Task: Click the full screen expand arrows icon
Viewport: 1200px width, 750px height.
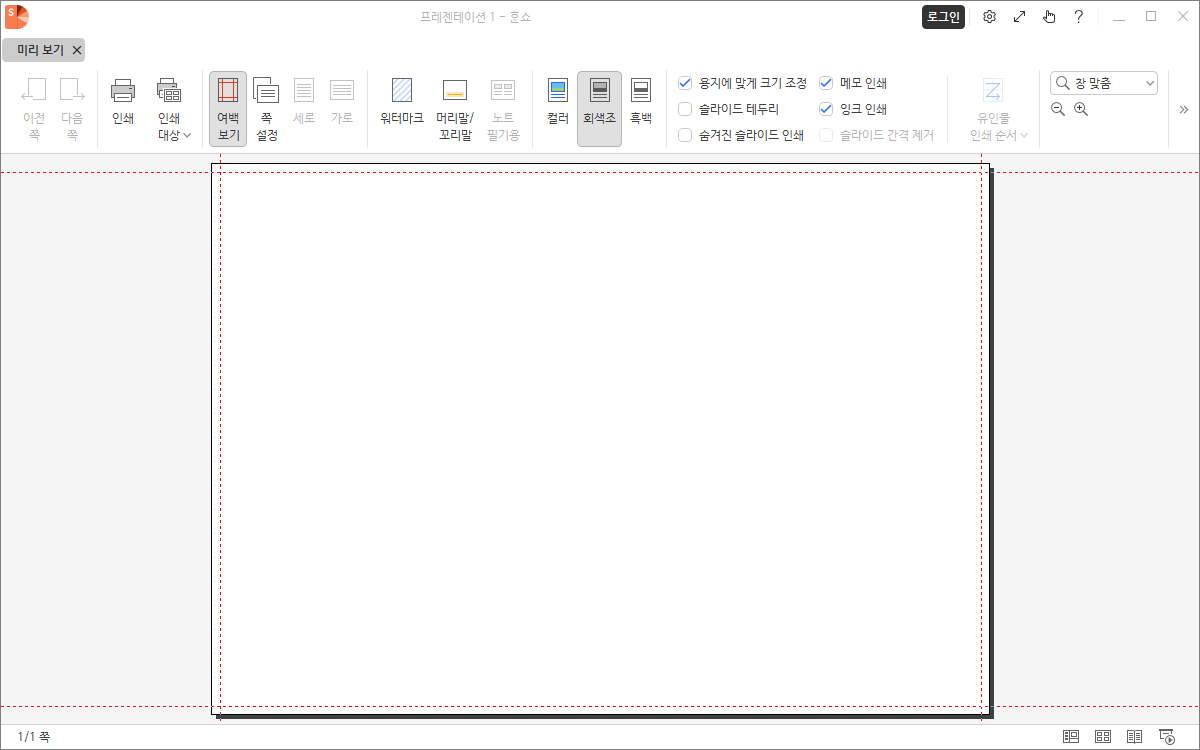Action: click(x=1019, y=17)
